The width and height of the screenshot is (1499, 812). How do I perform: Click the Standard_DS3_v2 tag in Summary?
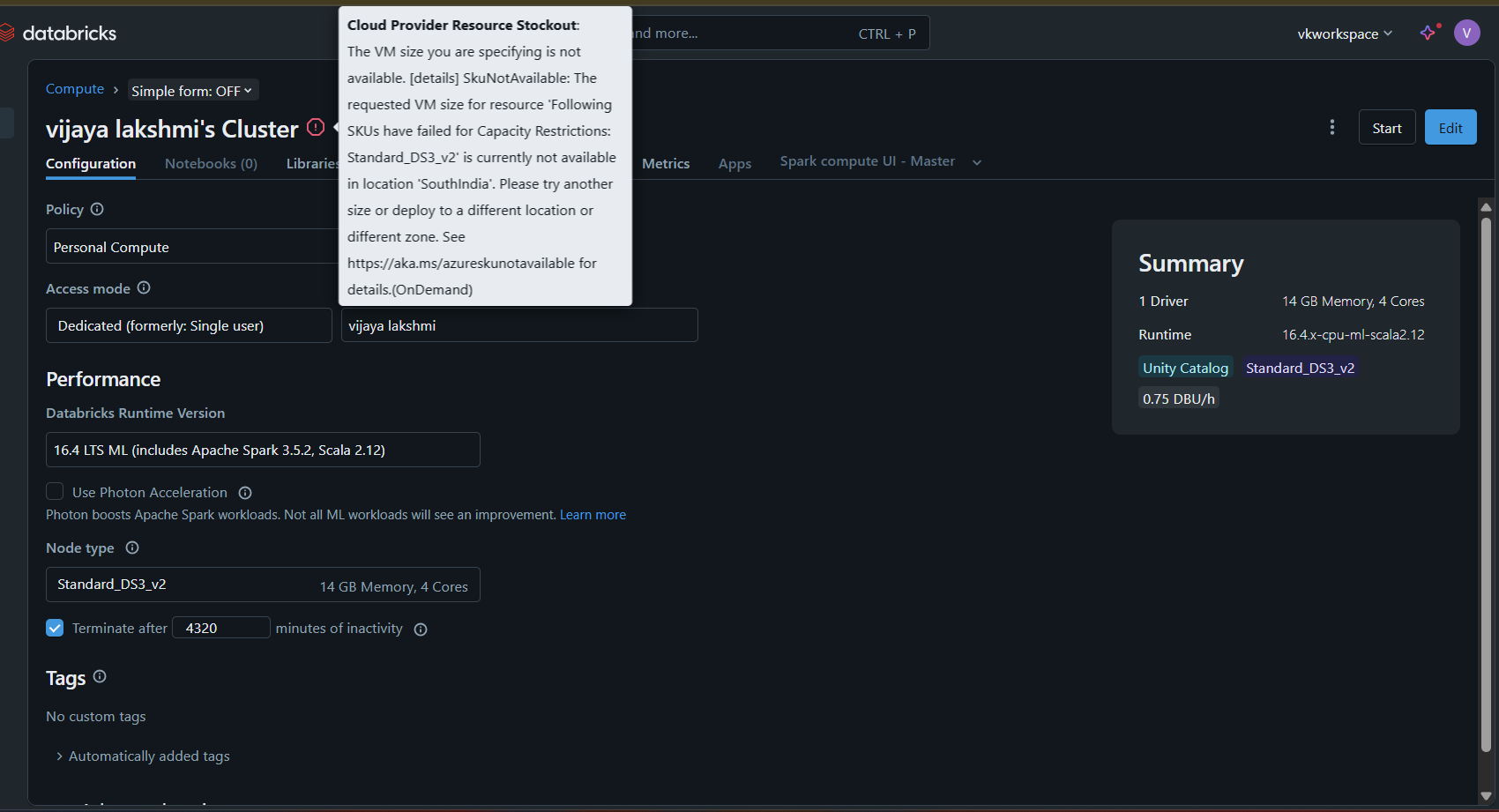point(1300,369)
